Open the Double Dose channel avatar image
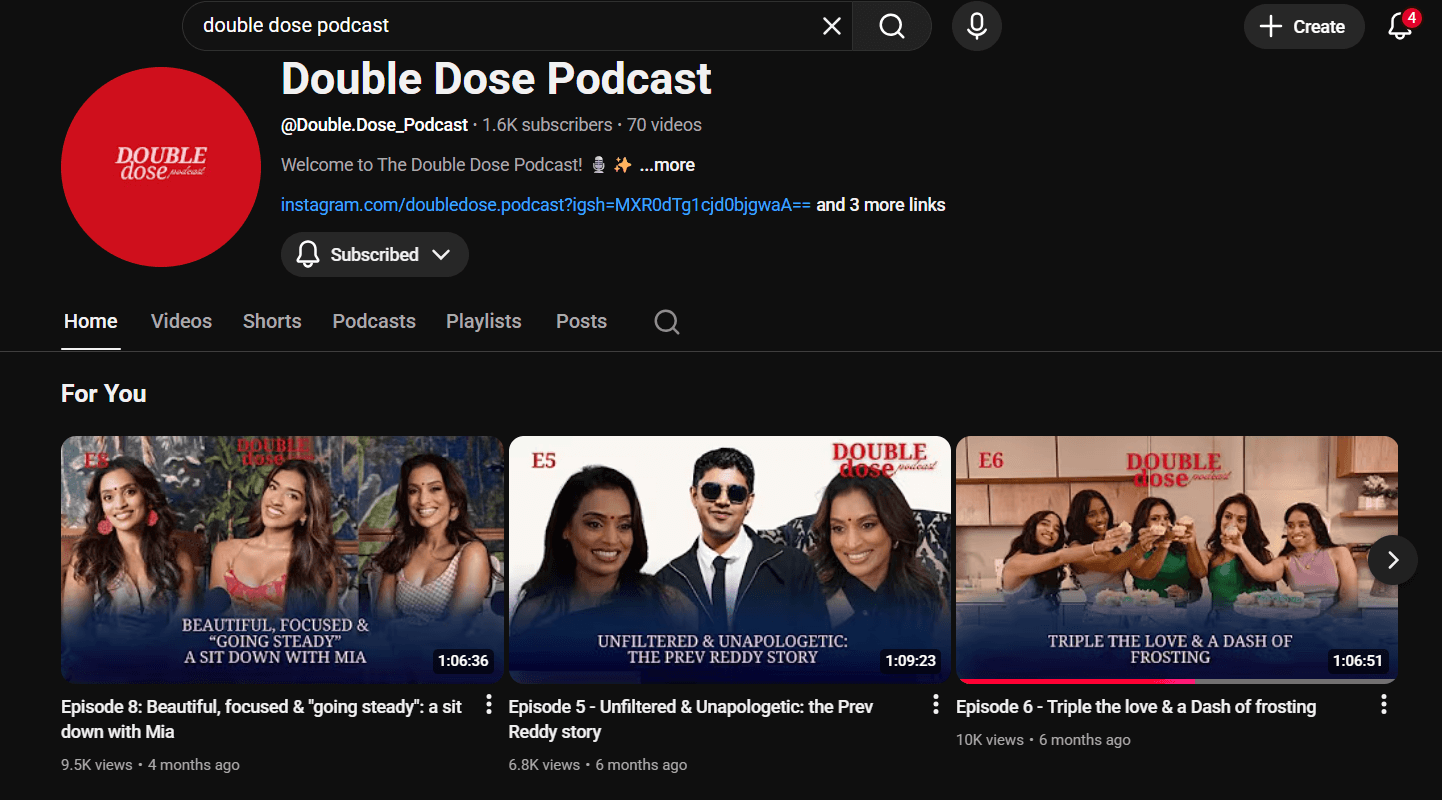Image resolution: width=1442 pixels, height=800 pixels. click(x=161, y=167)
